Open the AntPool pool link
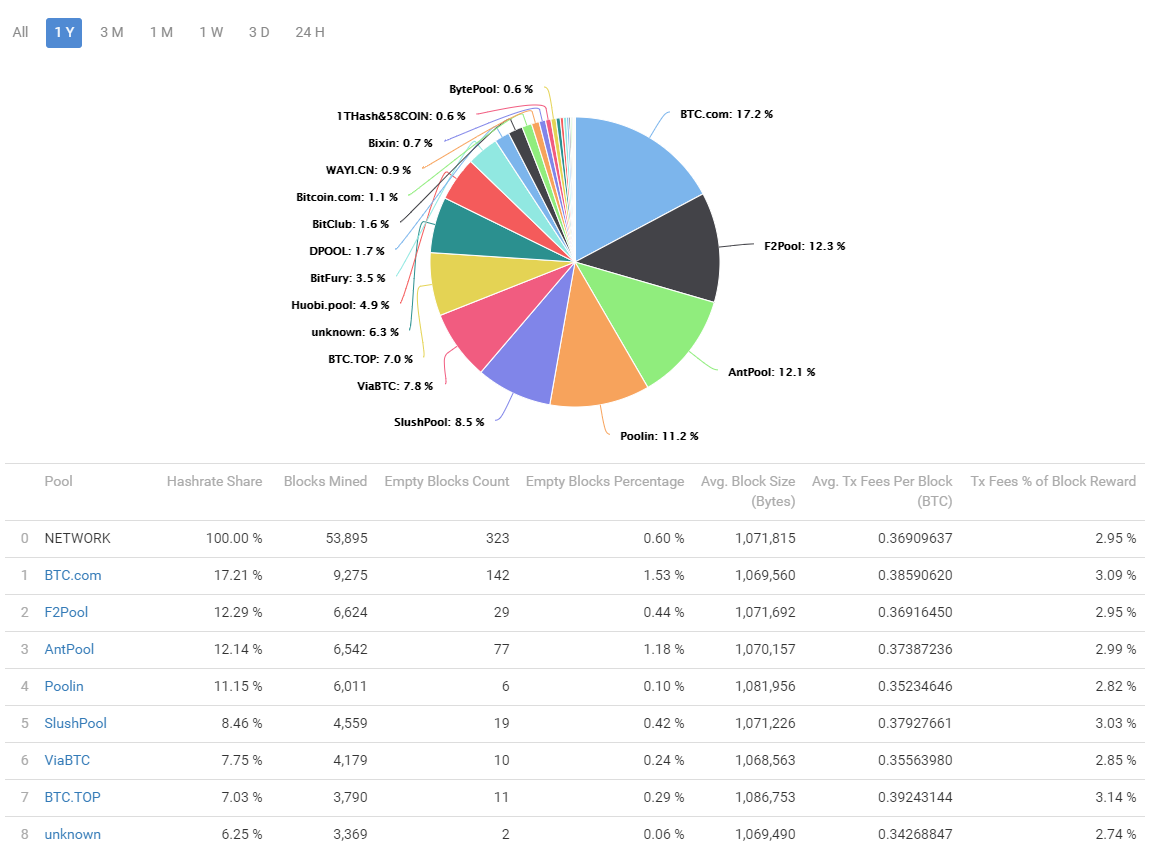 click(69, 649)
